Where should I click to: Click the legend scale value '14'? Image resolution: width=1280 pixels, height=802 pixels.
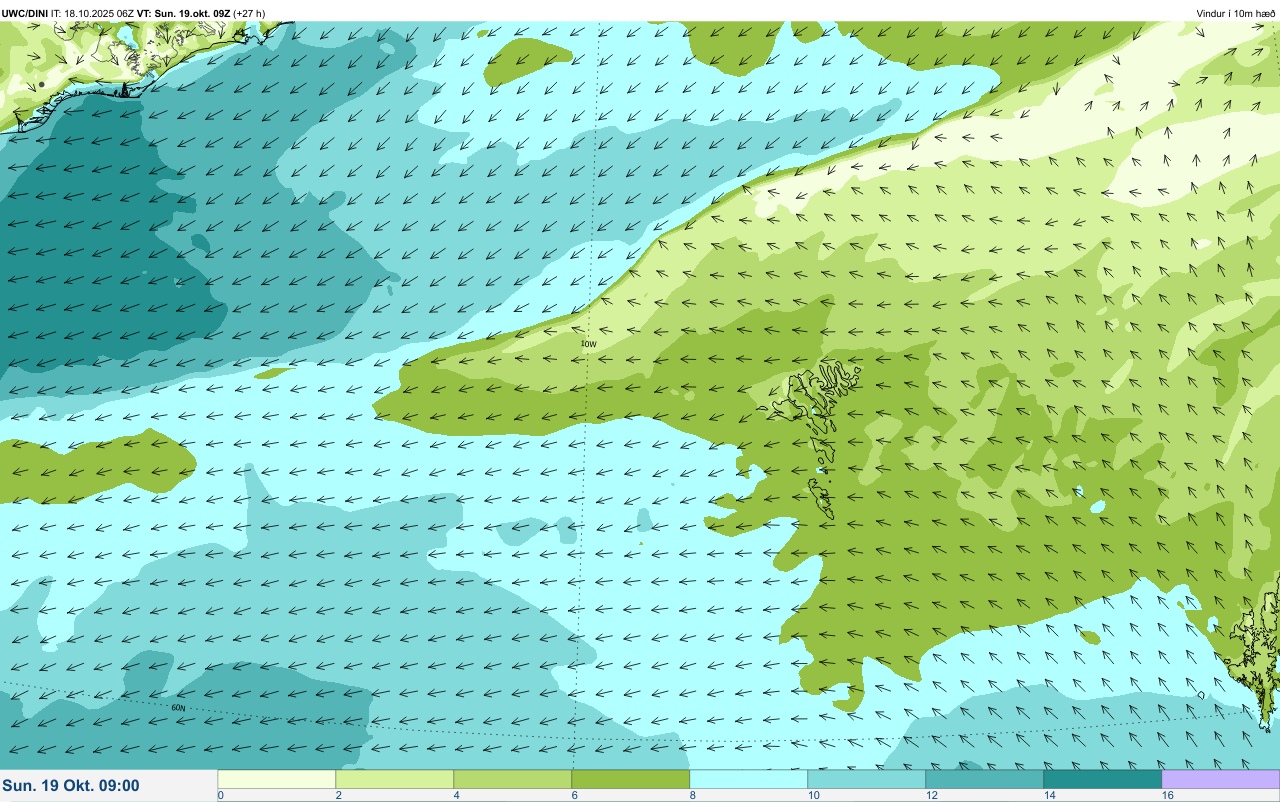point(1050,795)
